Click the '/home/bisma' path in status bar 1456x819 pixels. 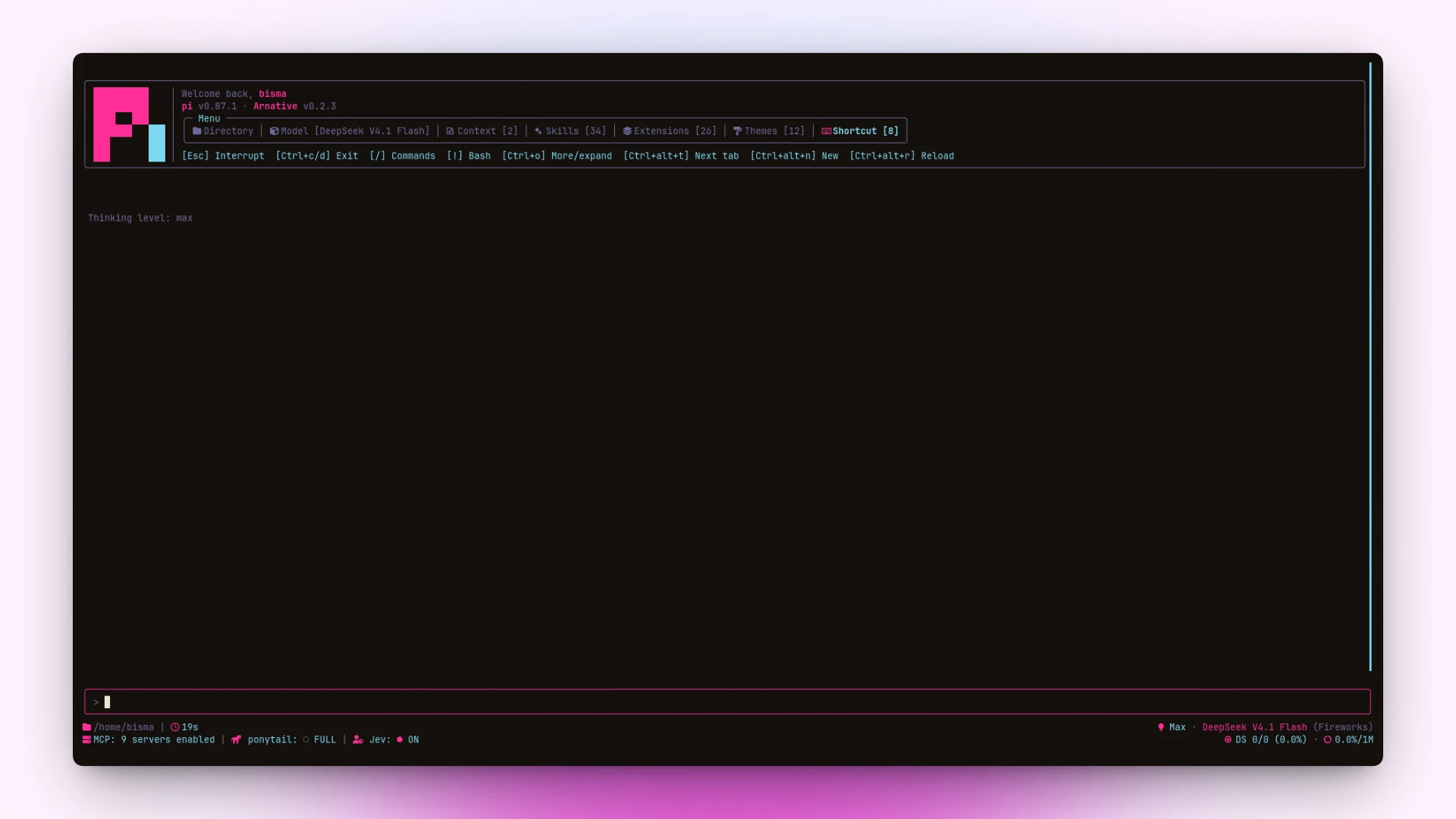coord(124,727)
